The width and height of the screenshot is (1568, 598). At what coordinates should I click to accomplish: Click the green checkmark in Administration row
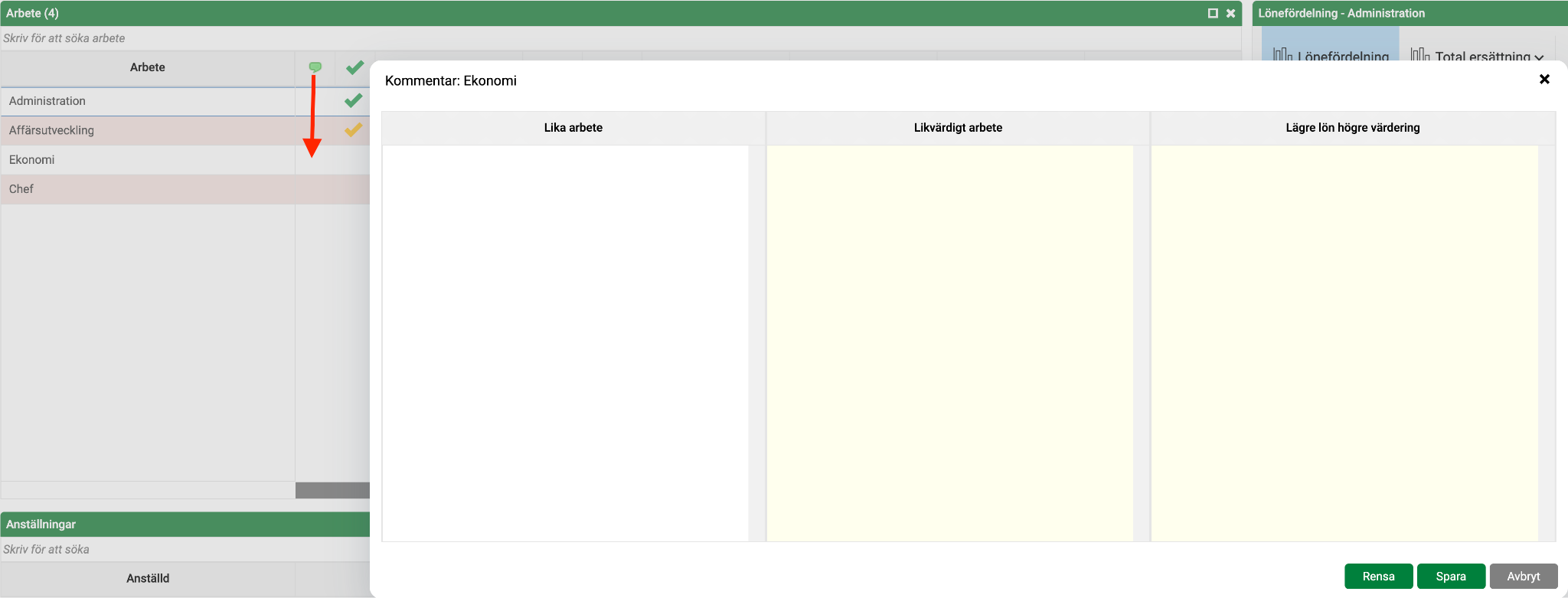click(353, 100)
